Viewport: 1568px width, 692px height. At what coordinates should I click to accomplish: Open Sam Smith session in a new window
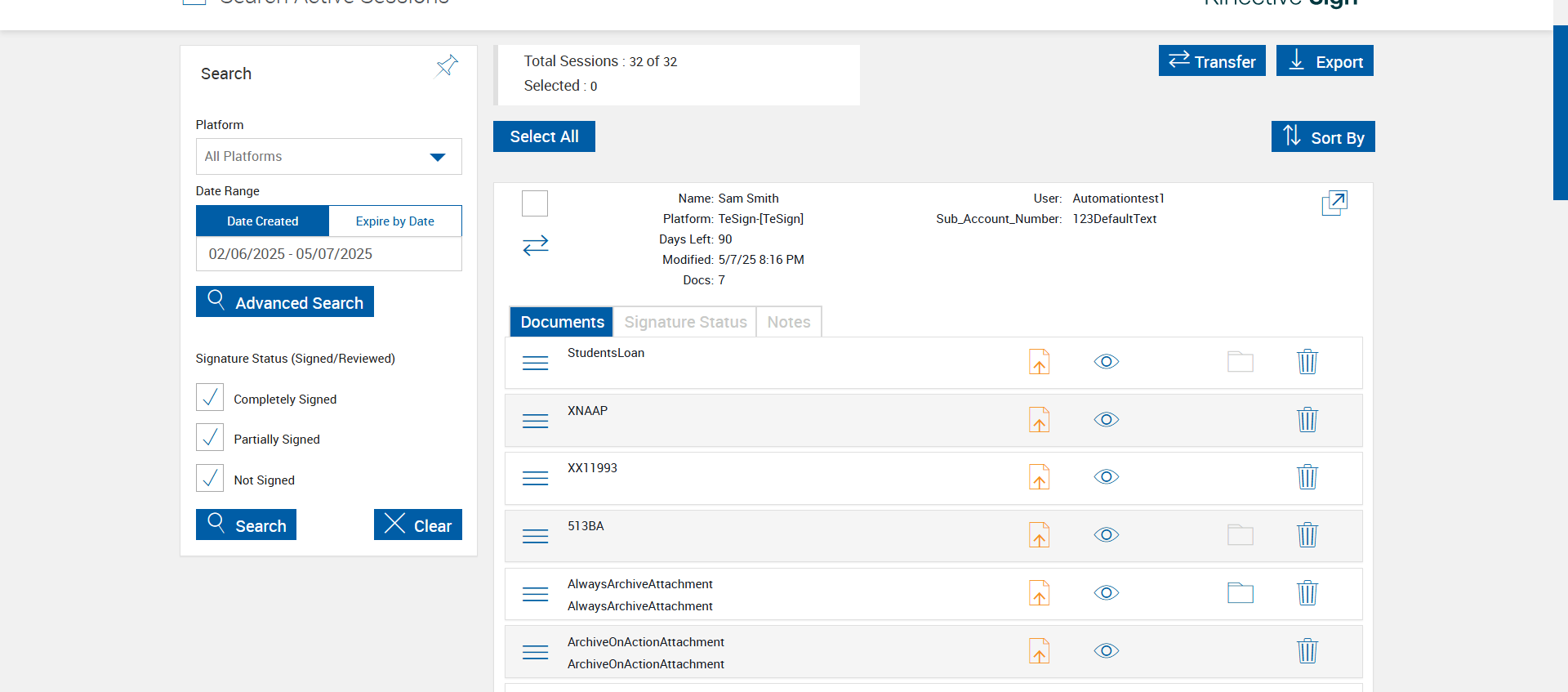pos(1334,203)
